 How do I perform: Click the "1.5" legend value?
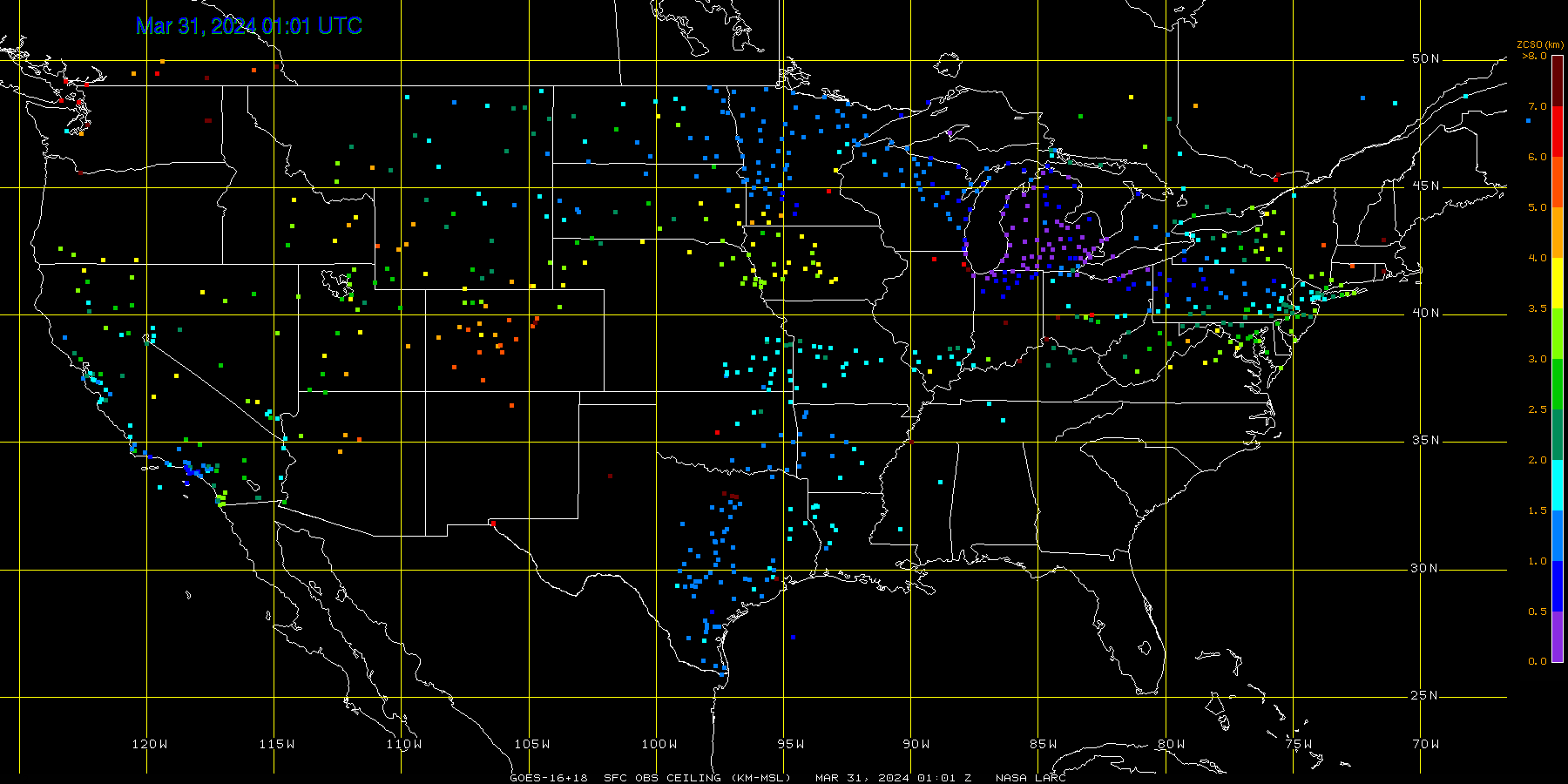point(1538,510)
